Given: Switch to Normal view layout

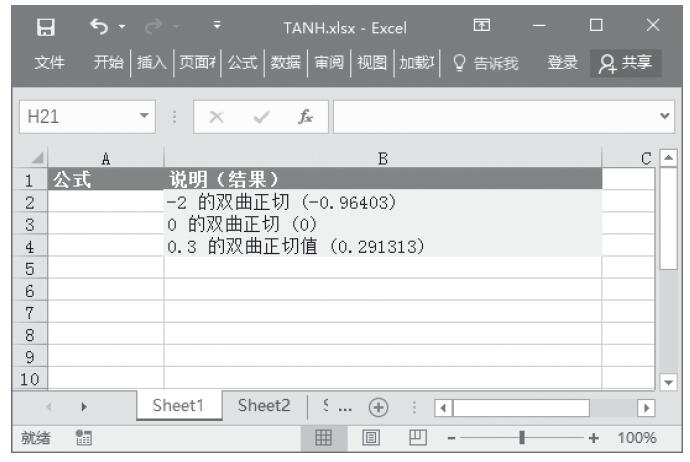Looking at the screenshot, I should 324,438.
